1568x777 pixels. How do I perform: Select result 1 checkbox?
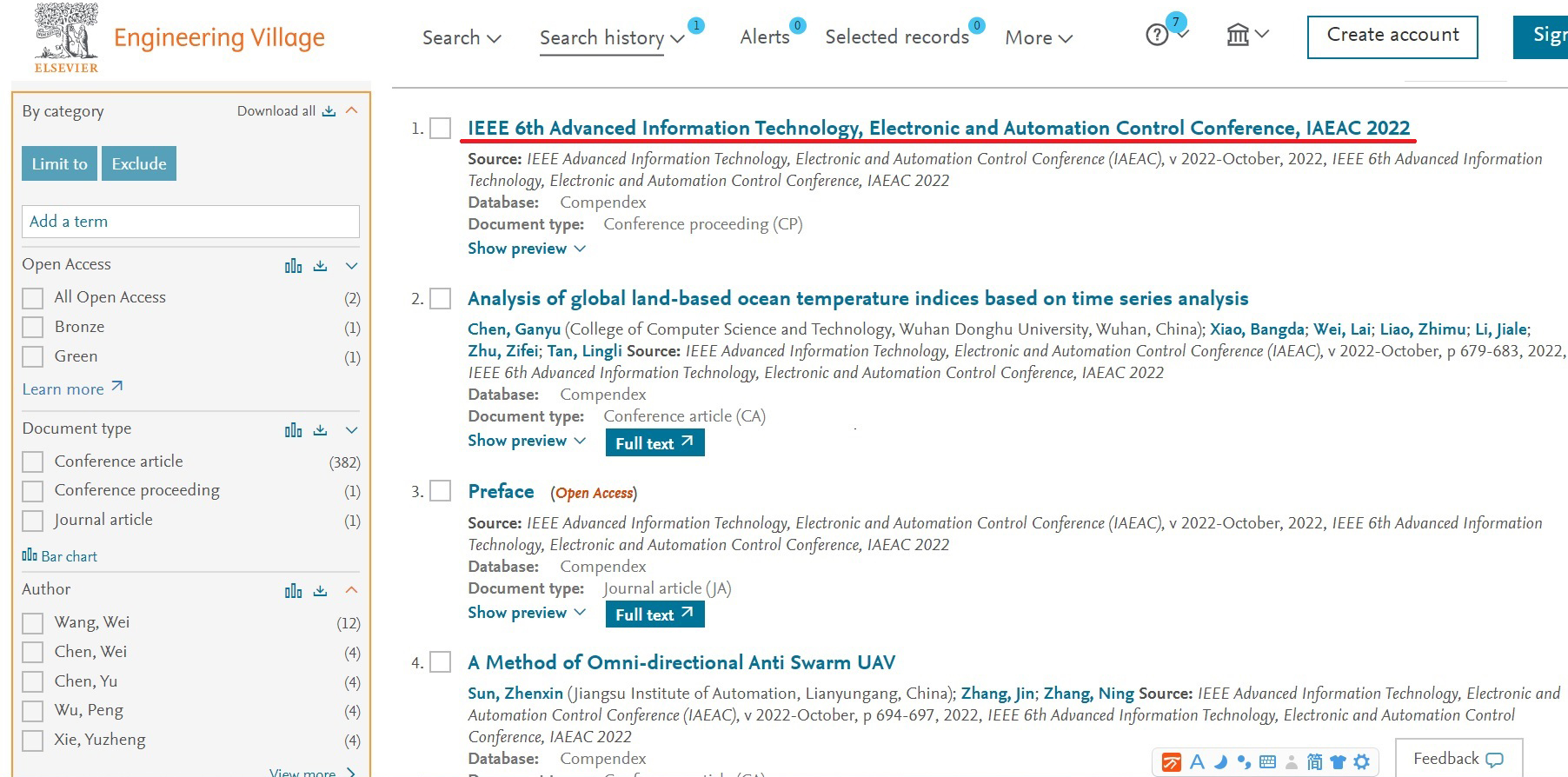[x=441, y=129]
